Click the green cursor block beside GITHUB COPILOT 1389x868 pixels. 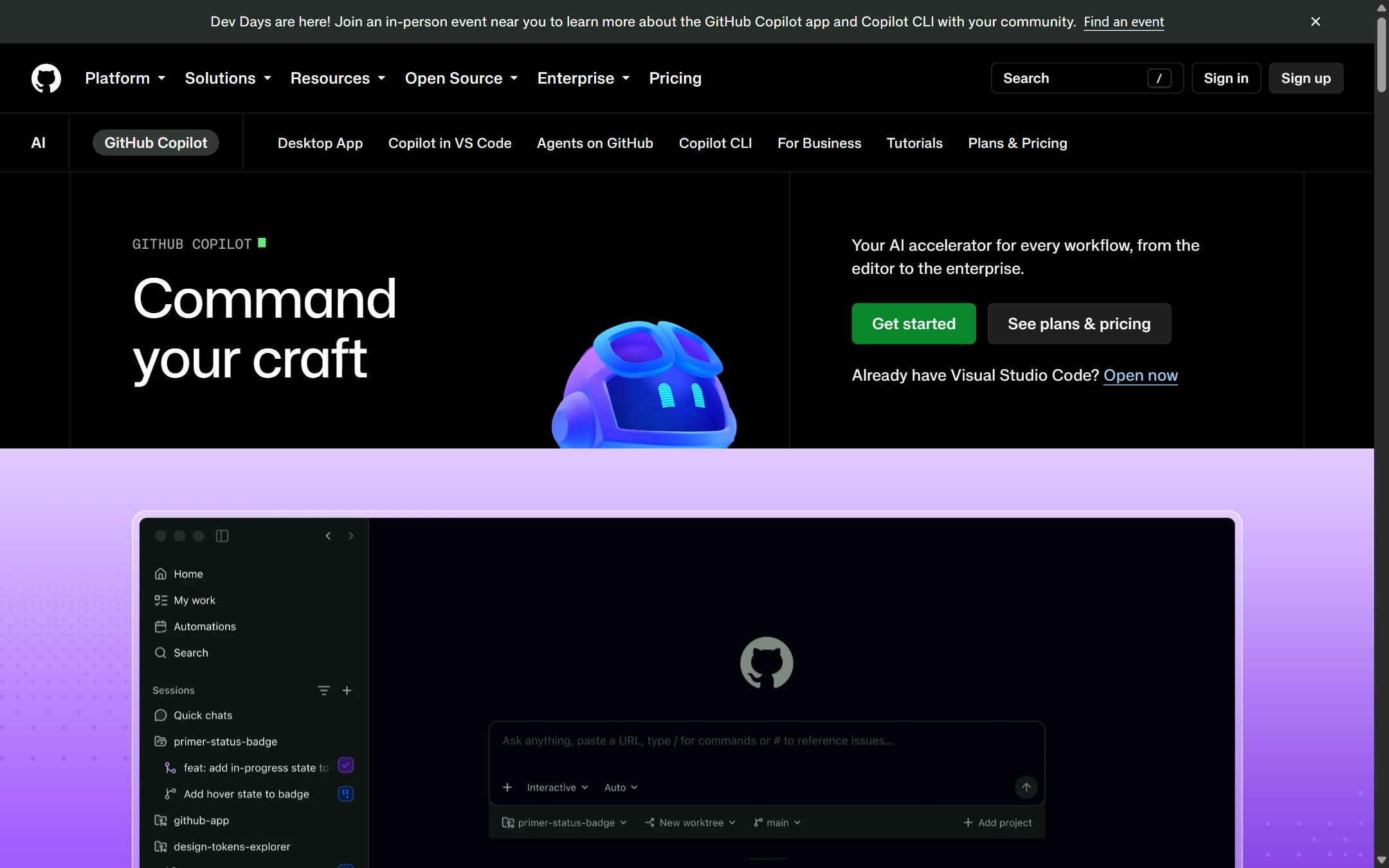point(262,242)
